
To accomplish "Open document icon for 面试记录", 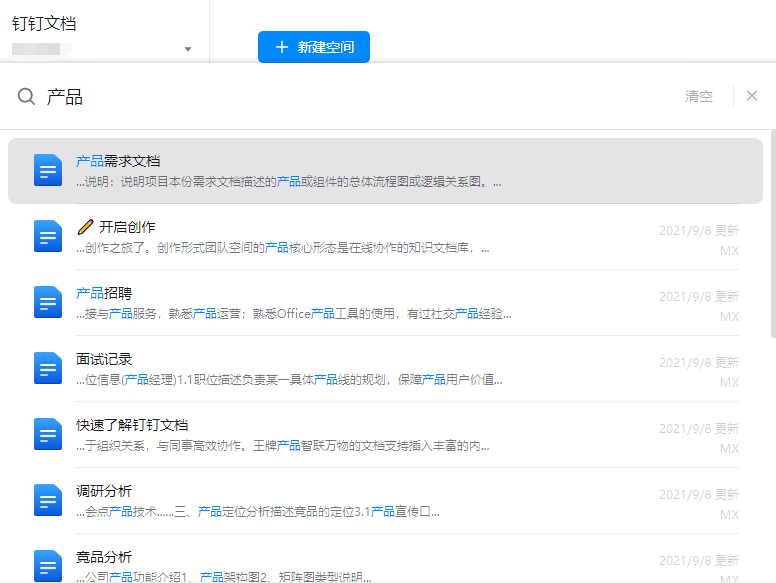I will pos(48,368).
